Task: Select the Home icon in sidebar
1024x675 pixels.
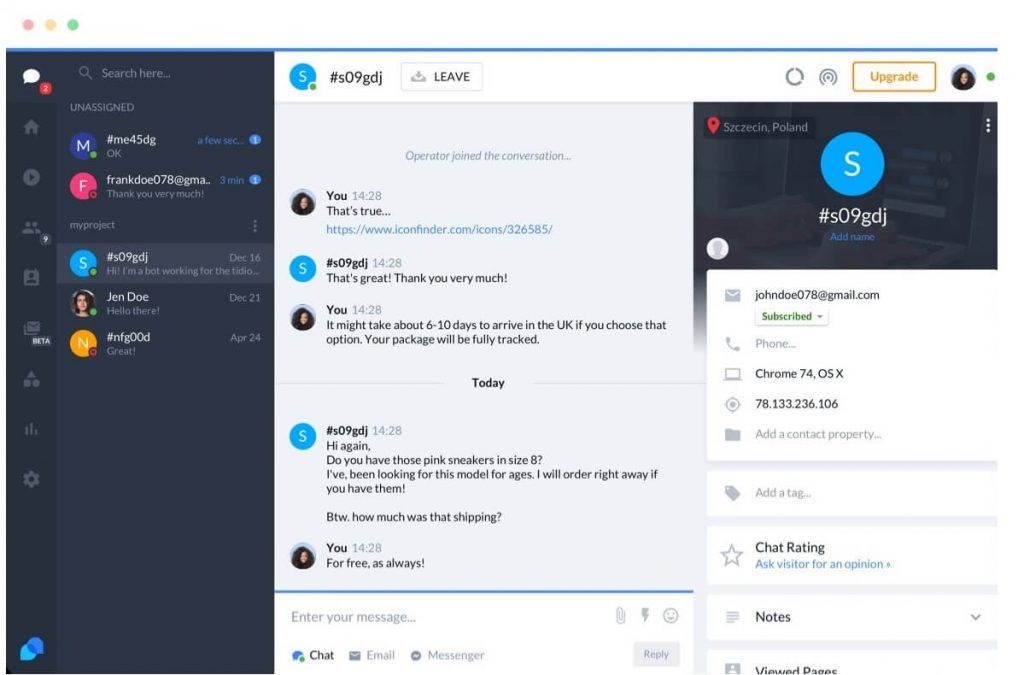Action: [x=31, y=128]
